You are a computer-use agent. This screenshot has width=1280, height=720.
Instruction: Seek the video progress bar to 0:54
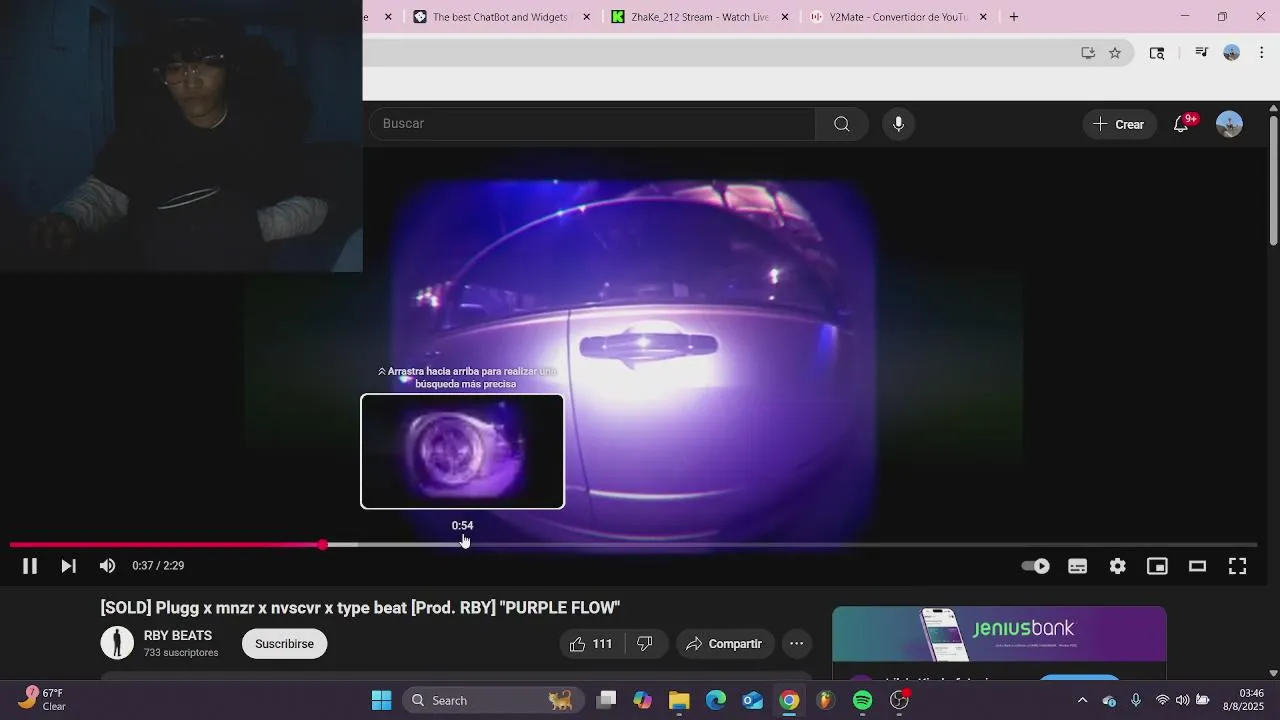[462, 545]
